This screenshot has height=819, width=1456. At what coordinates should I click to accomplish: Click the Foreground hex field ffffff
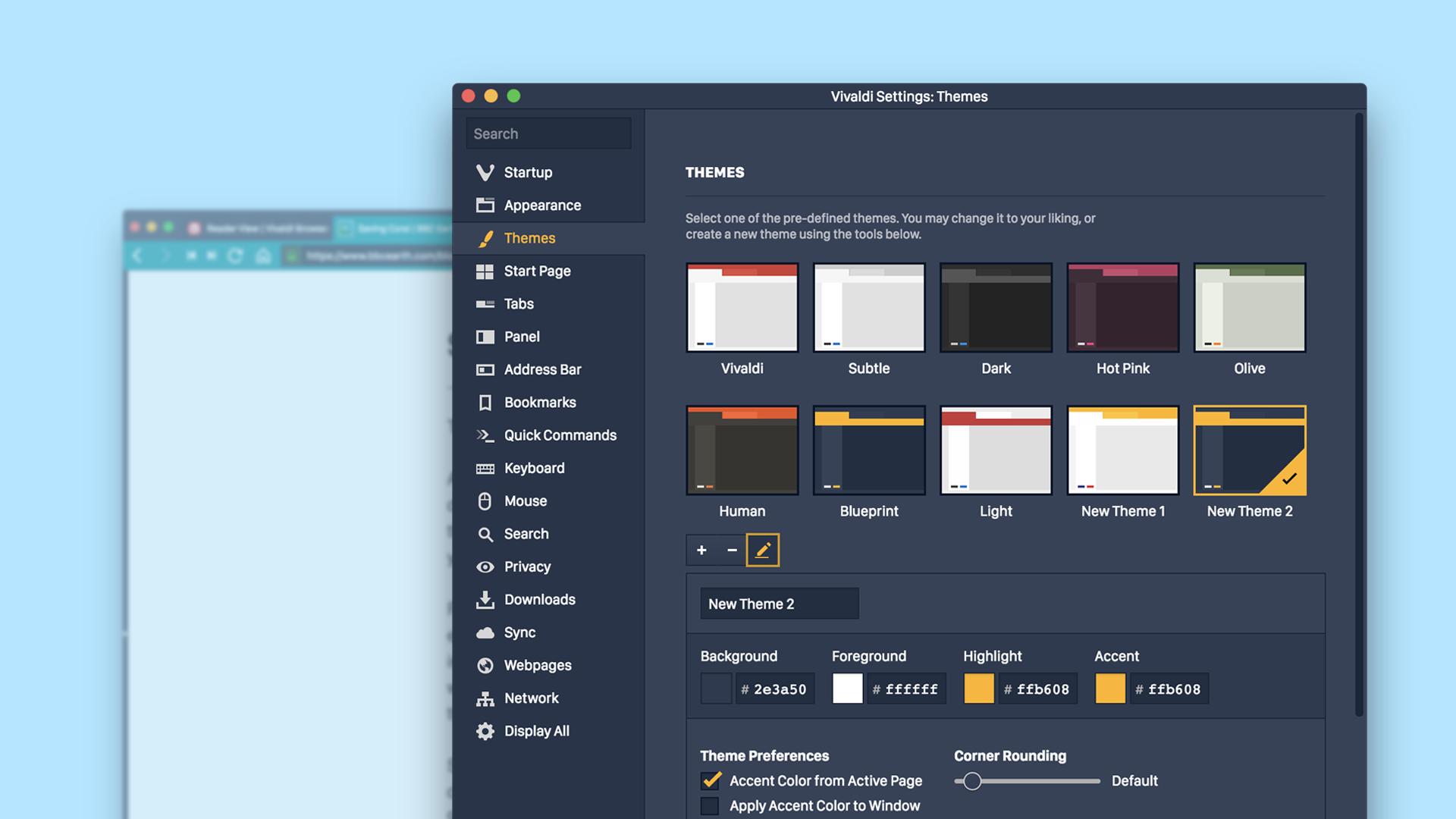tap(906, 689)
